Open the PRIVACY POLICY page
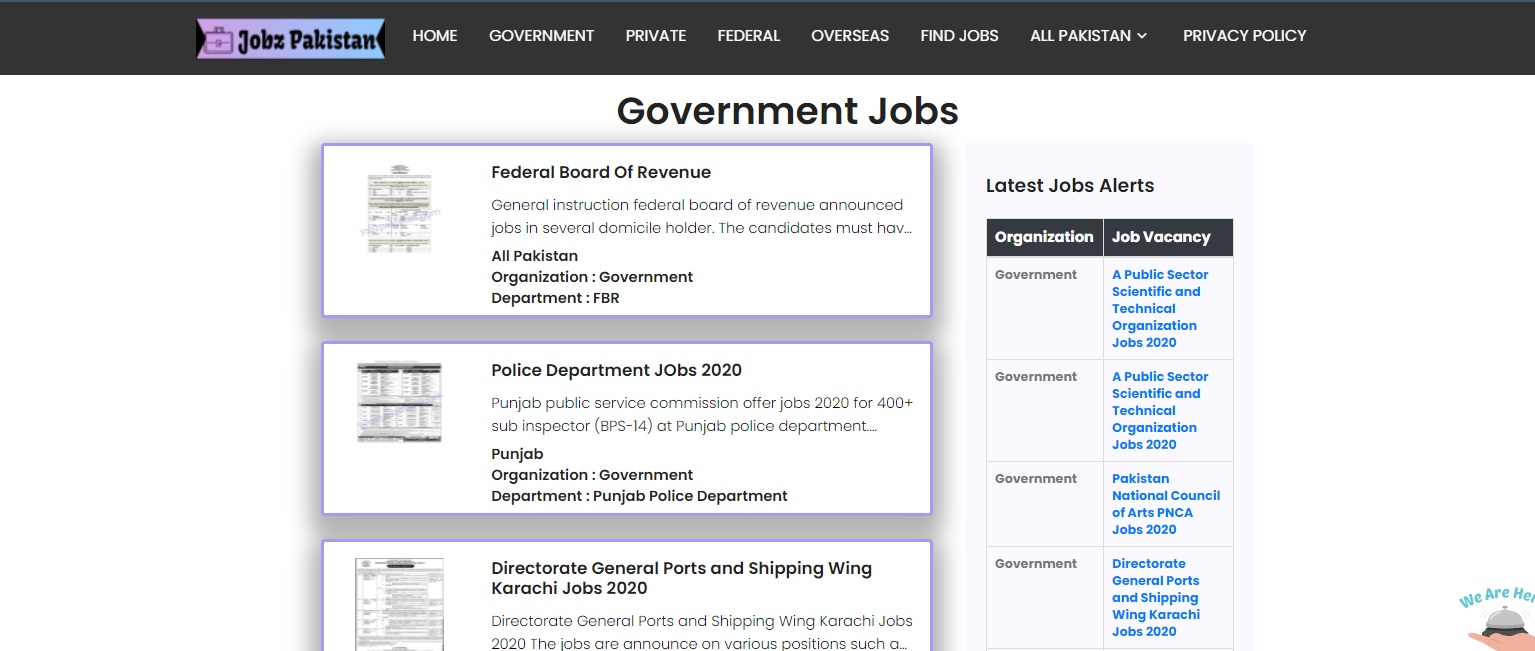 tap(1244, 36)
